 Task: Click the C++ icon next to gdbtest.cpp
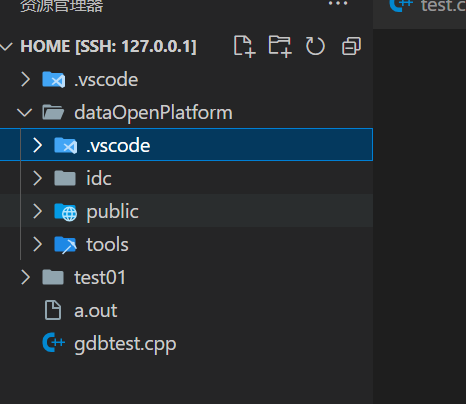[x=53, y=343]
